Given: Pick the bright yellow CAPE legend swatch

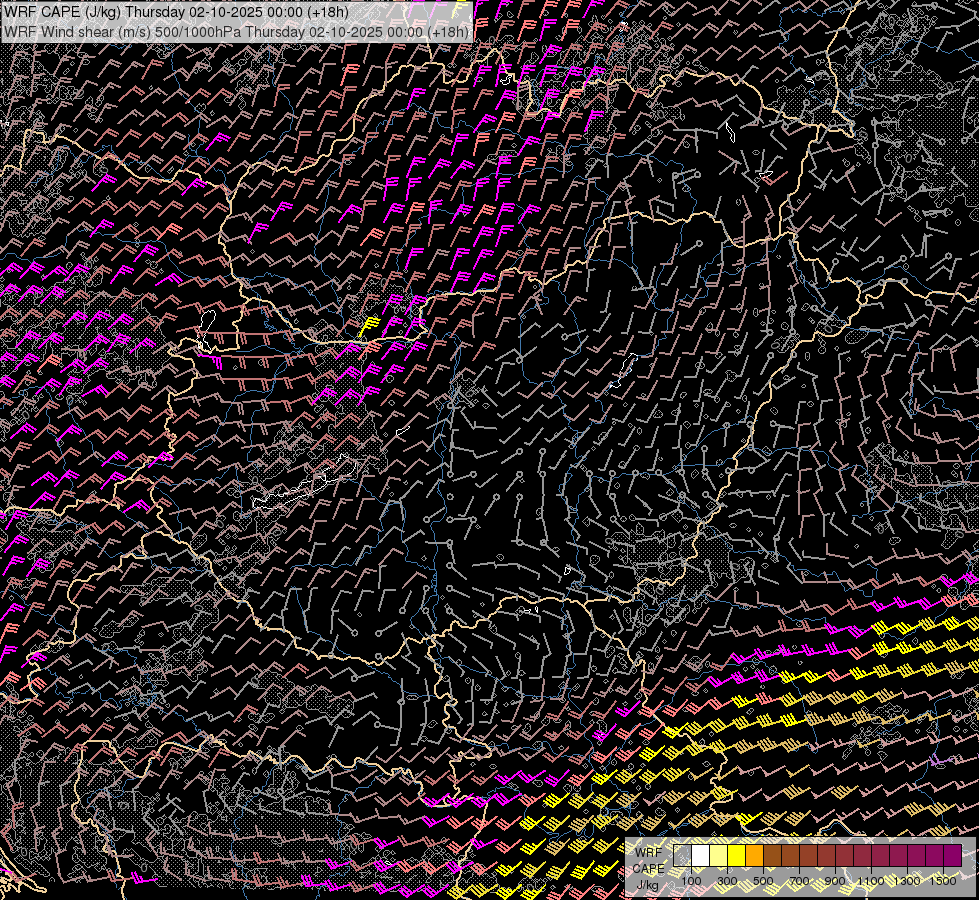Looking at the screenshot, I should (x=736, y=855).
